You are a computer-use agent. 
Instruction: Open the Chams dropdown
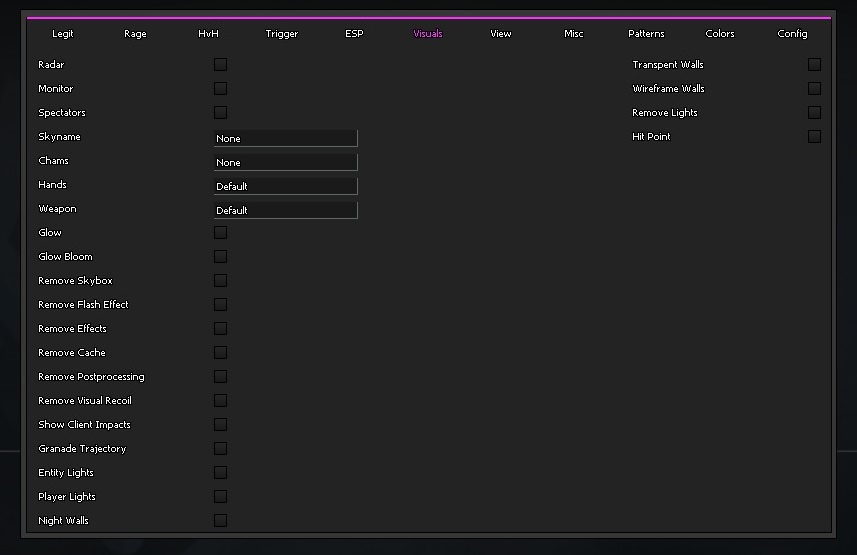[285, 162]
